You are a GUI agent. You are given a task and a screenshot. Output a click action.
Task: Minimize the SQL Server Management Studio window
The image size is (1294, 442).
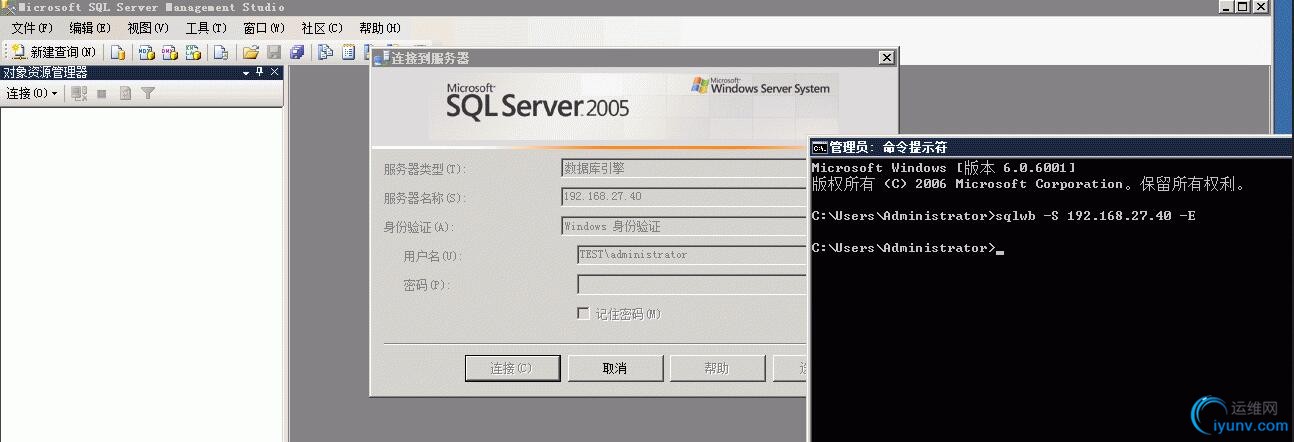(1226, 7)
